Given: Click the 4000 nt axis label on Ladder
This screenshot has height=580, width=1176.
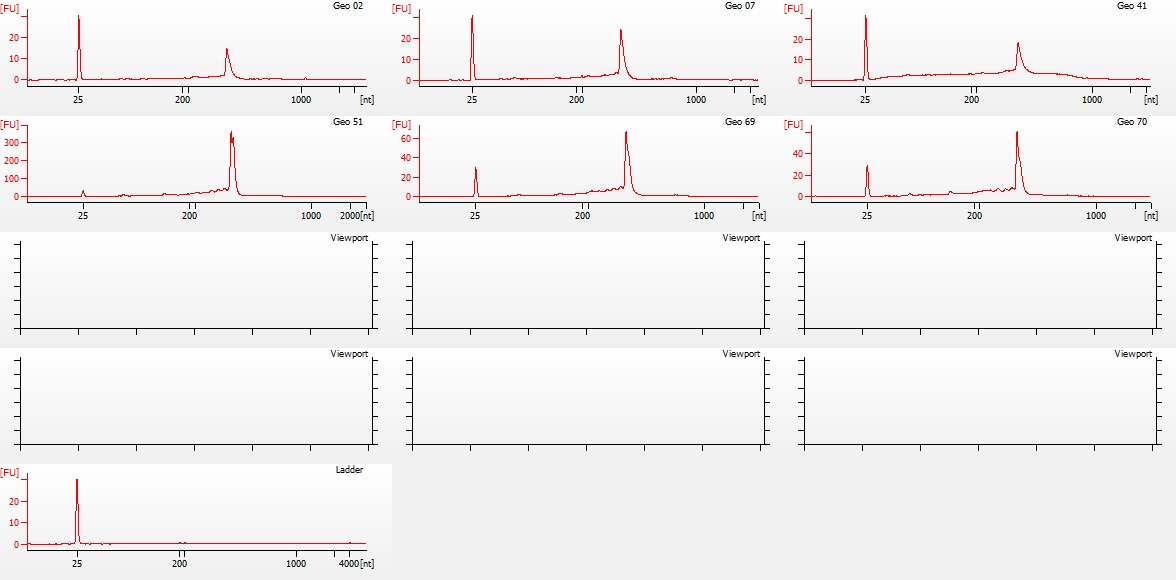Looking at the screenshot, I should pyautogui.click(x=348, y=564).
